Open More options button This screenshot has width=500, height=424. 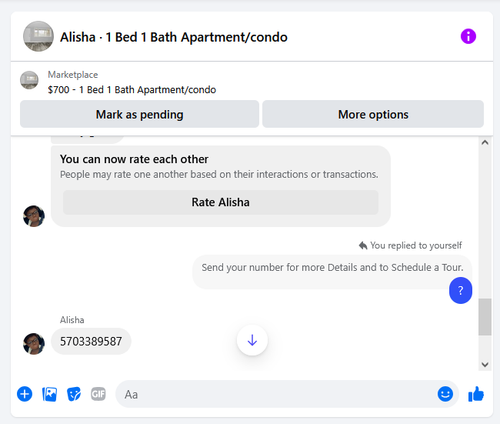pos(373,114)
